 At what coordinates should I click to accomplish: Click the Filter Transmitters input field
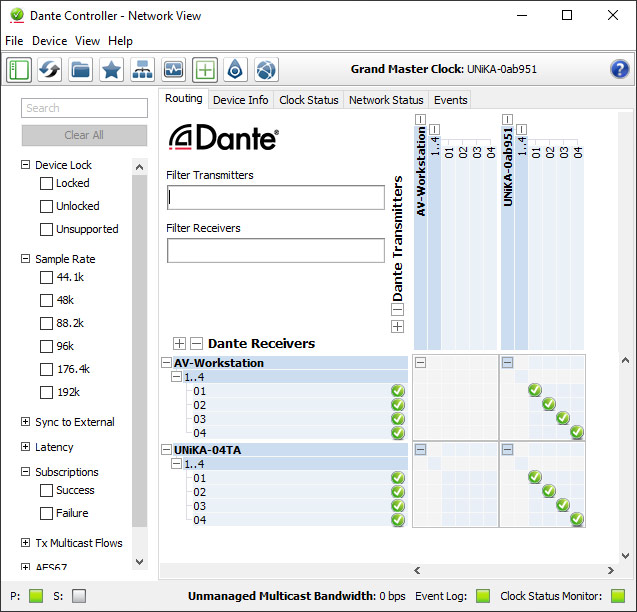click(x=275, y=197)
